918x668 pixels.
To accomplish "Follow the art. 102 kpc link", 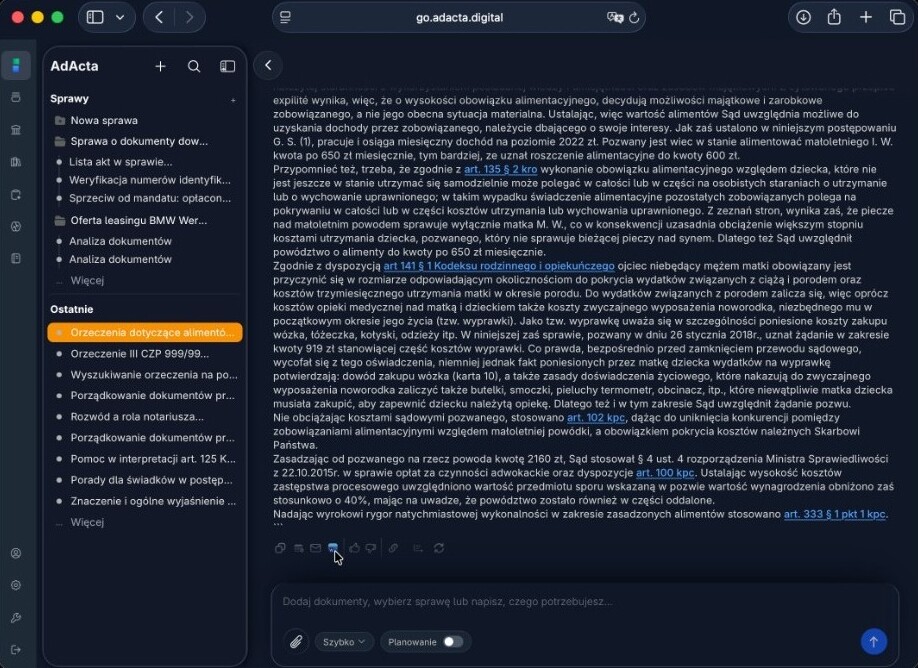I will pyautogui.click(x=596, y=417).
